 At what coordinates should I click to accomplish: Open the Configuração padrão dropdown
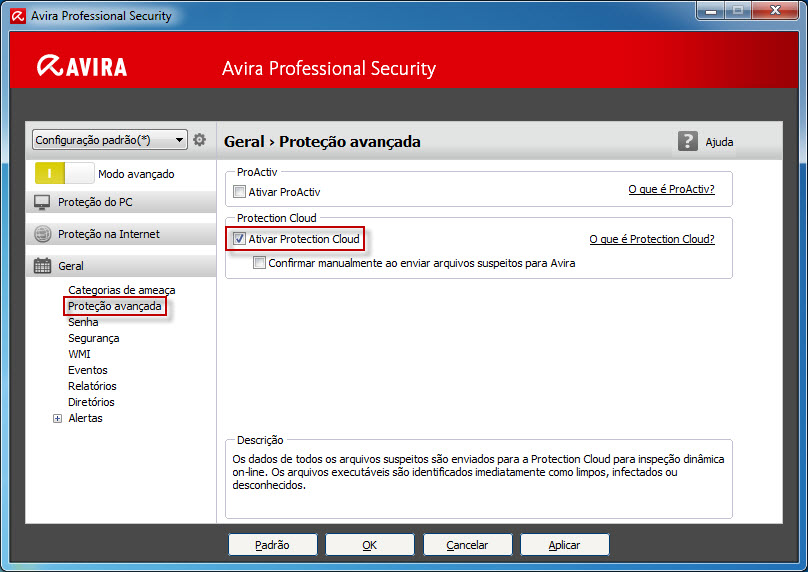(x=110, y=140)
